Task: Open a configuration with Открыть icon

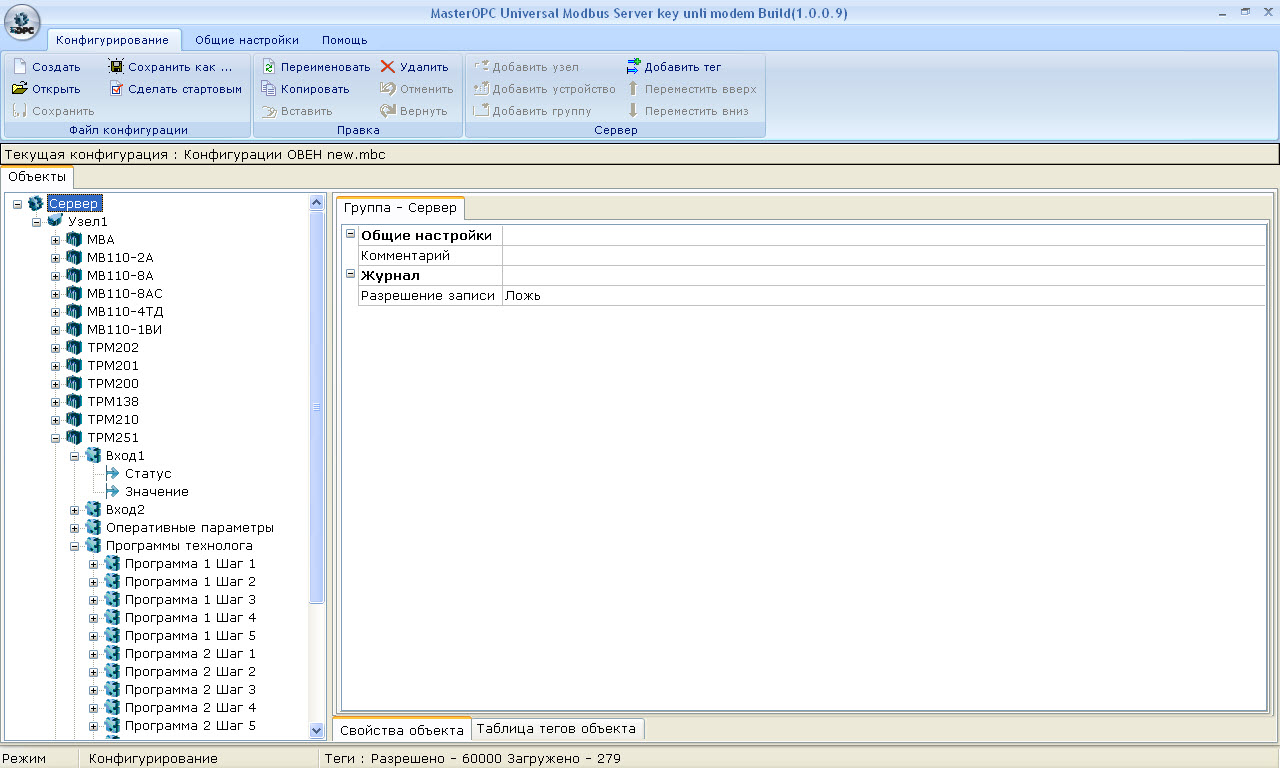Action: (20, 89)
